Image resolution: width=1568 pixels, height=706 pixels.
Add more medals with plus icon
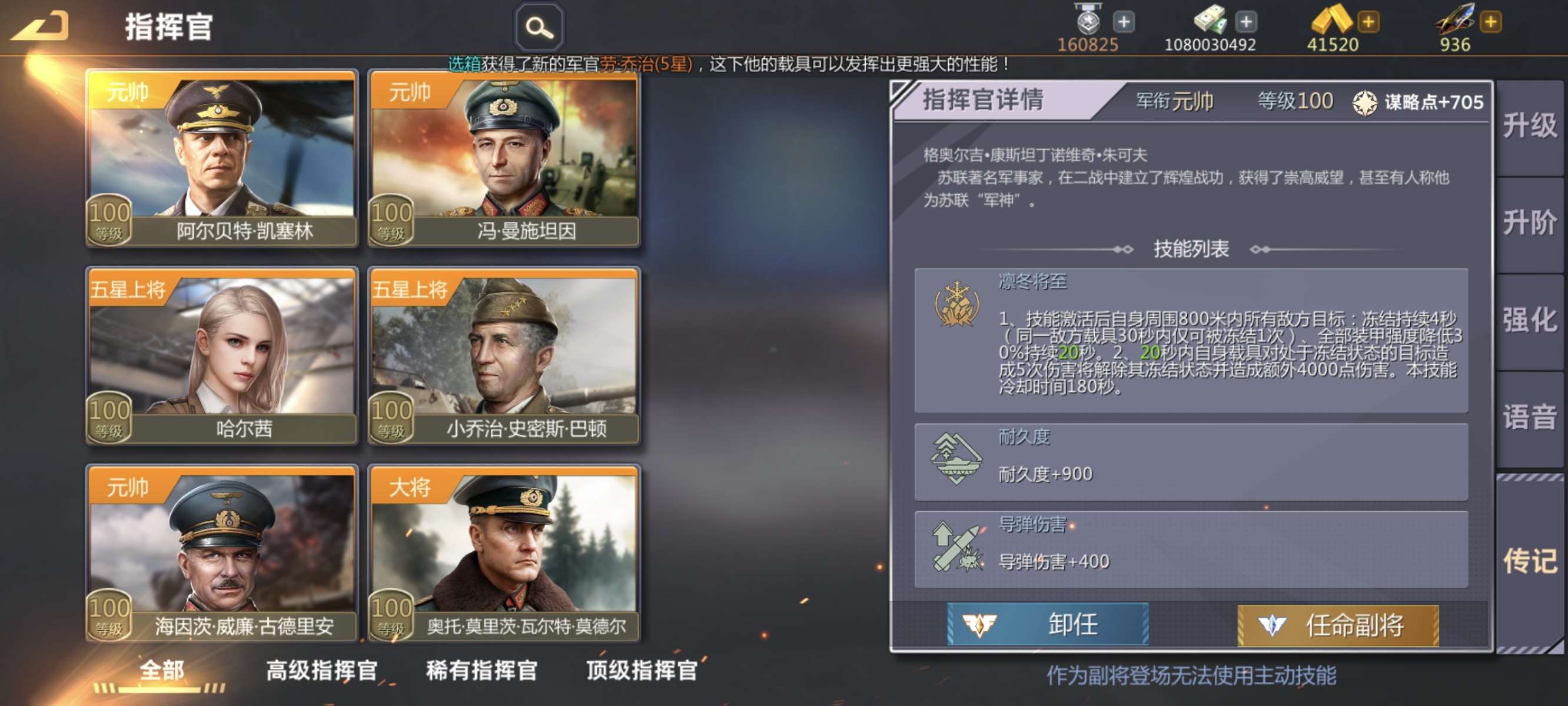click(1124, 22)
